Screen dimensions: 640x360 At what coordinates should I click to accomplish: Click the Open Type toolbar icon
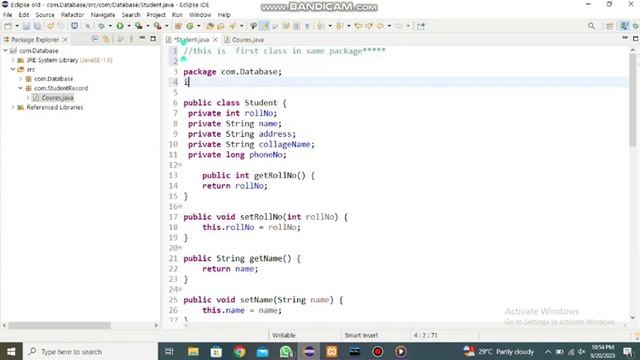[x=210, y=26]
